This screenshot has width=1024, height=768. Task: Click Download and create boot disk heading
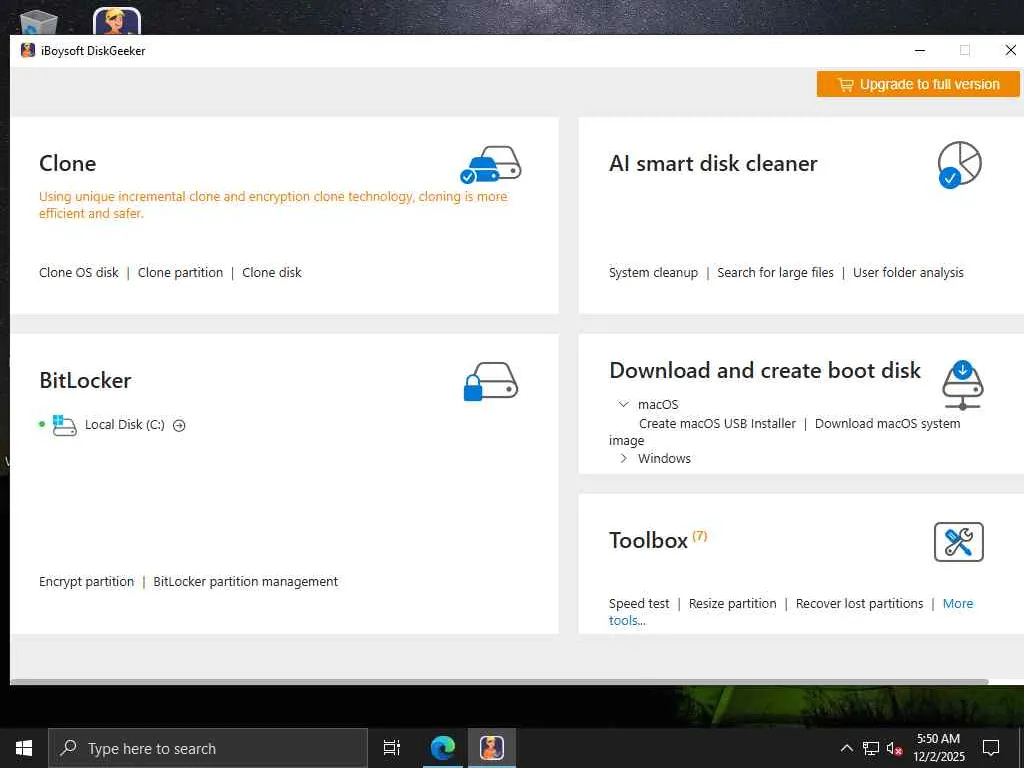[x=765, y=370]
